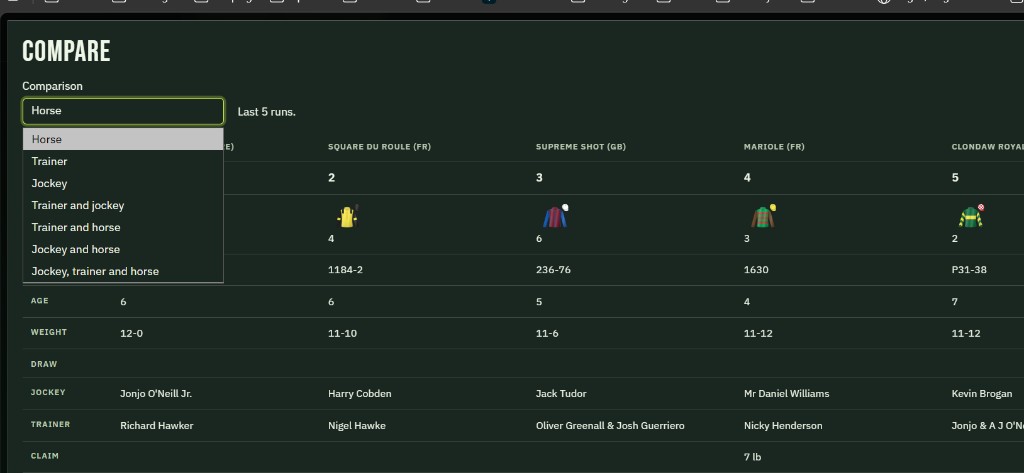
Task: Click jockey name Jonjo O'Neill Jr.
Action: (156, 394)
